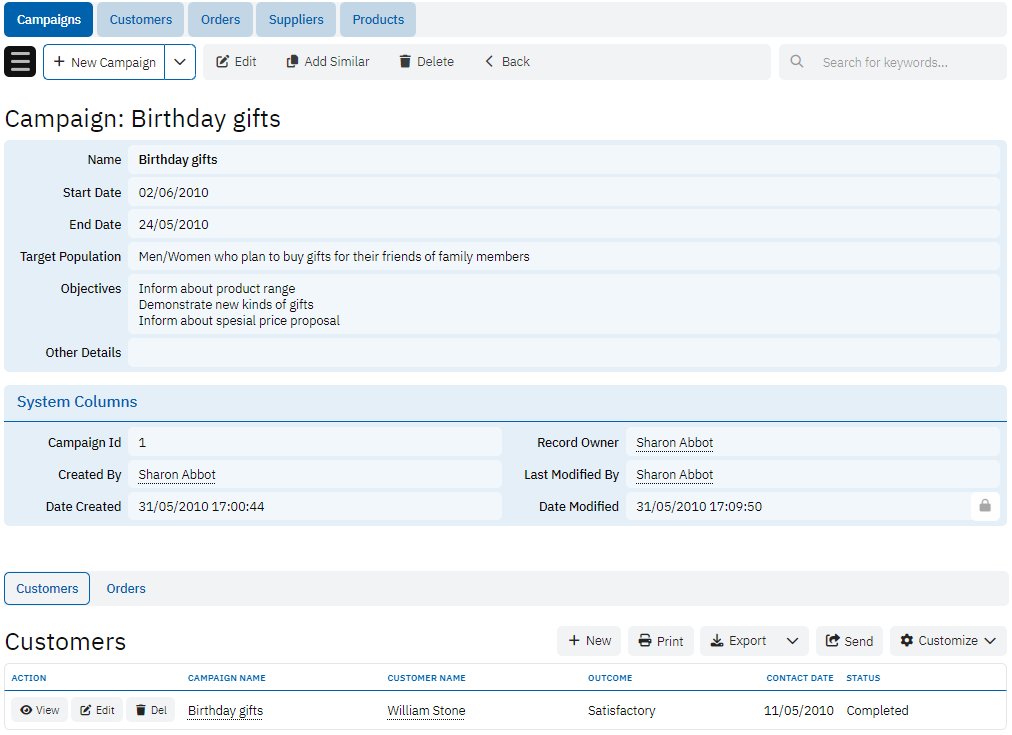Screen dimensions: 1012x735
Task: Print the Customers list
Action: pyautogui.click(x=660, y=641)
